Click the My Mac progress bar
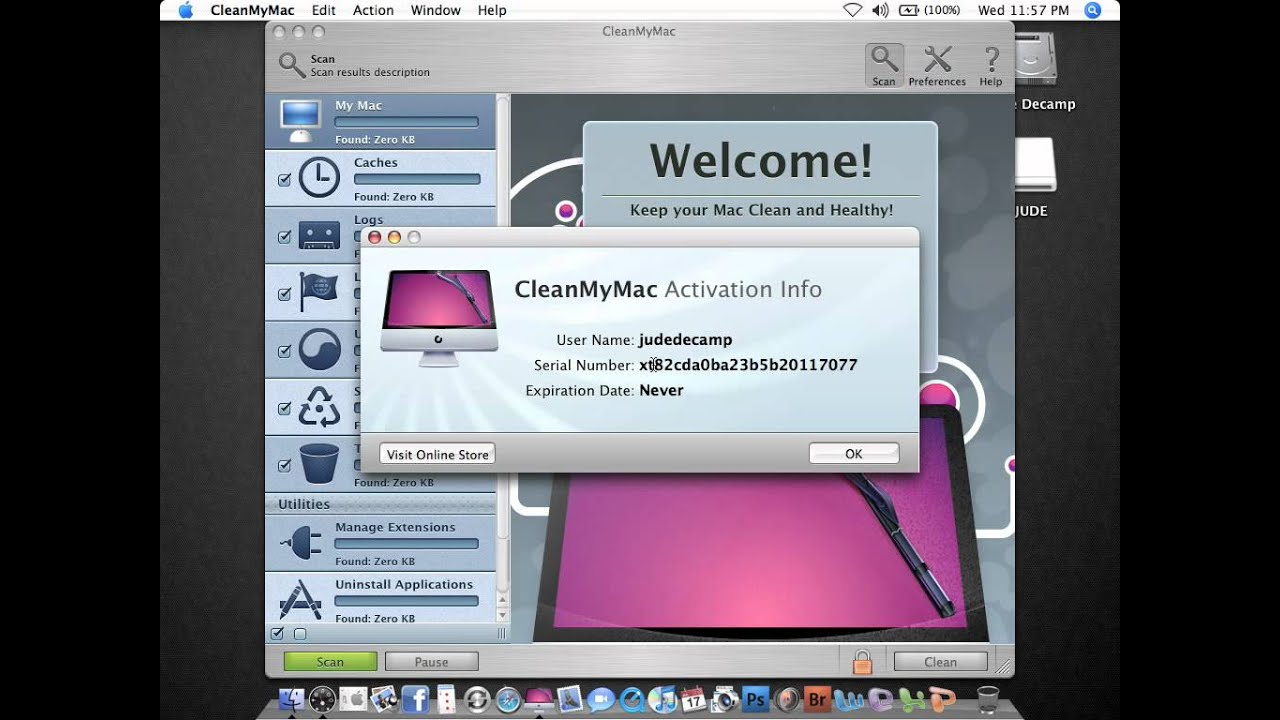Screen dimensions: 1280x720 (407, 122)
